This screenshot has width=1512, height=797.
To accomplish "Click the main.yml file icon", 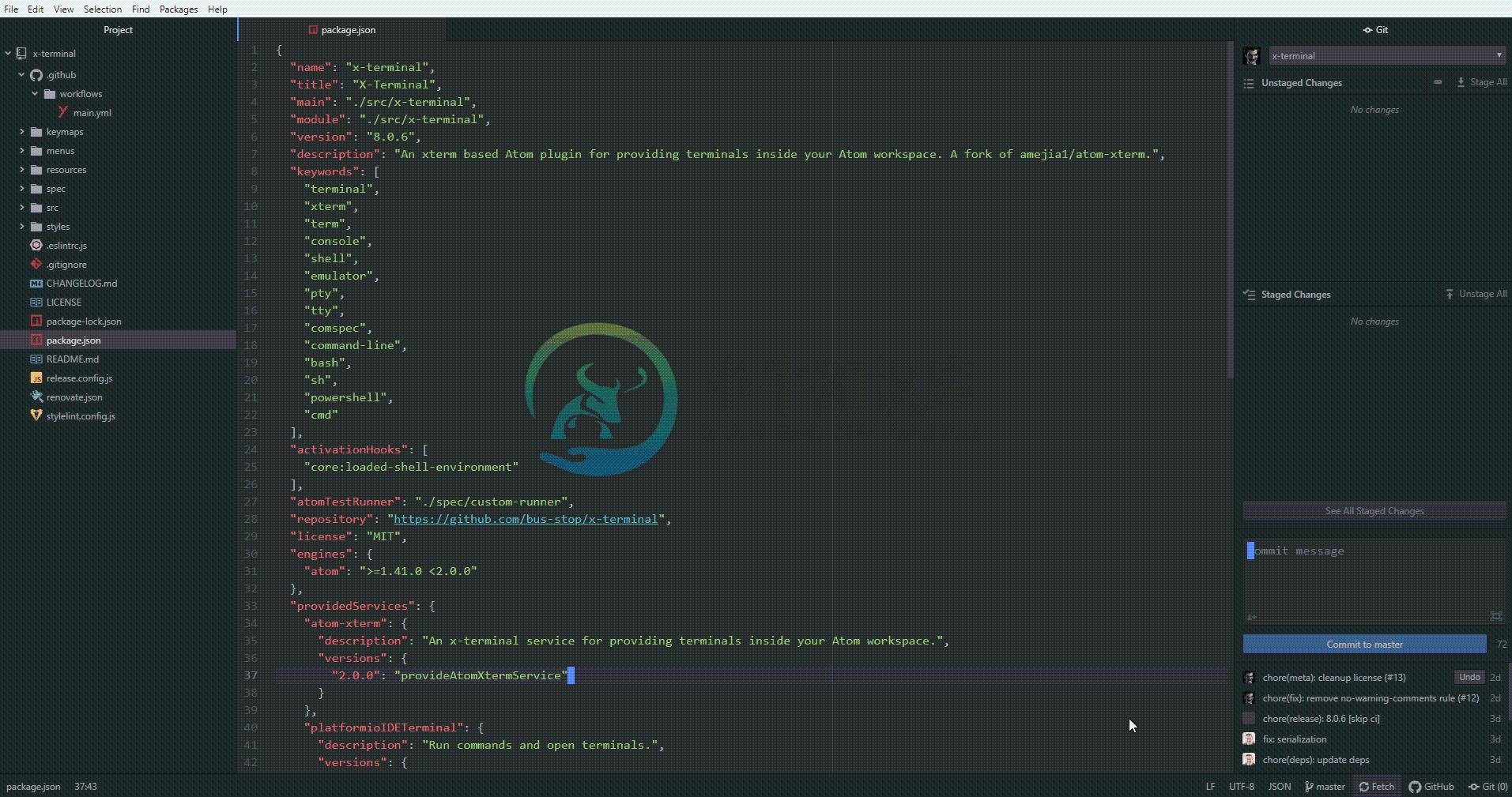I will click(63, 112).
